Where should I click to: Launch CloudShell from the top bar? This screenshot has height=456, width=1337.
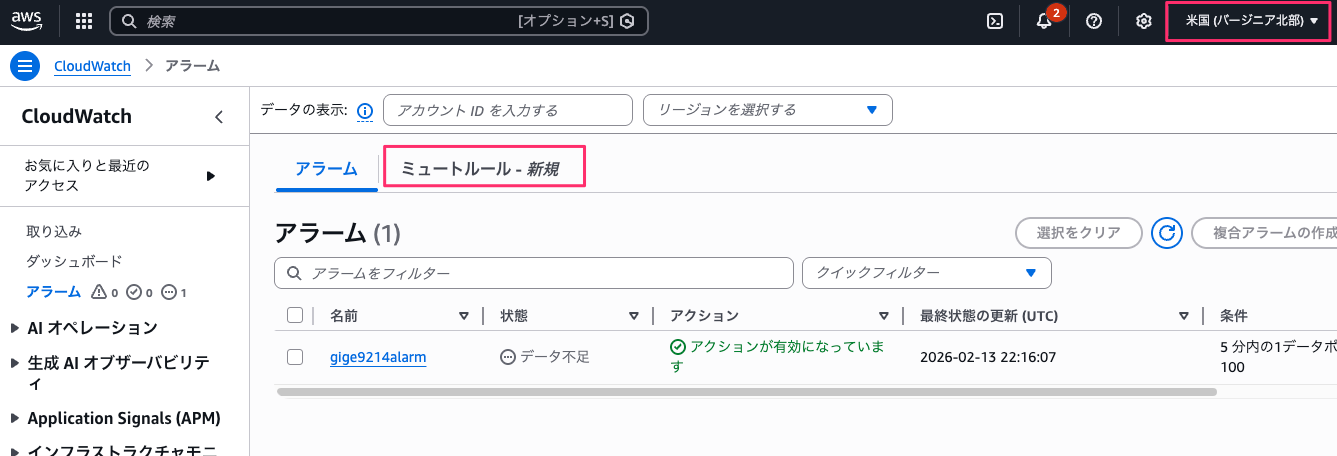coord(995,21)
